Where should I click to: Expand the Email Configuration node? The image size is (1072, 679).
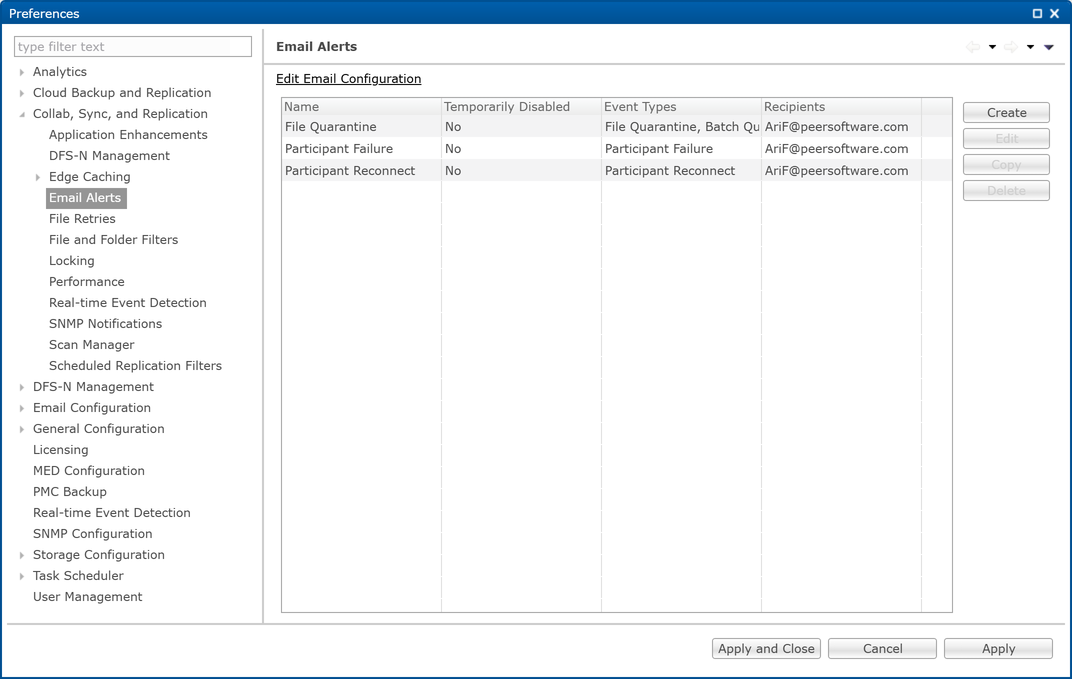click(22, 408)
